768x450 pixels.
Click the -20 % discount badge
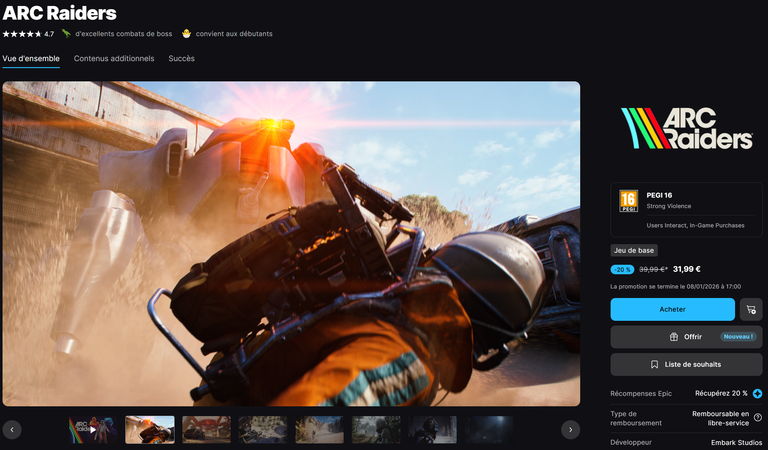coord(622,269)
